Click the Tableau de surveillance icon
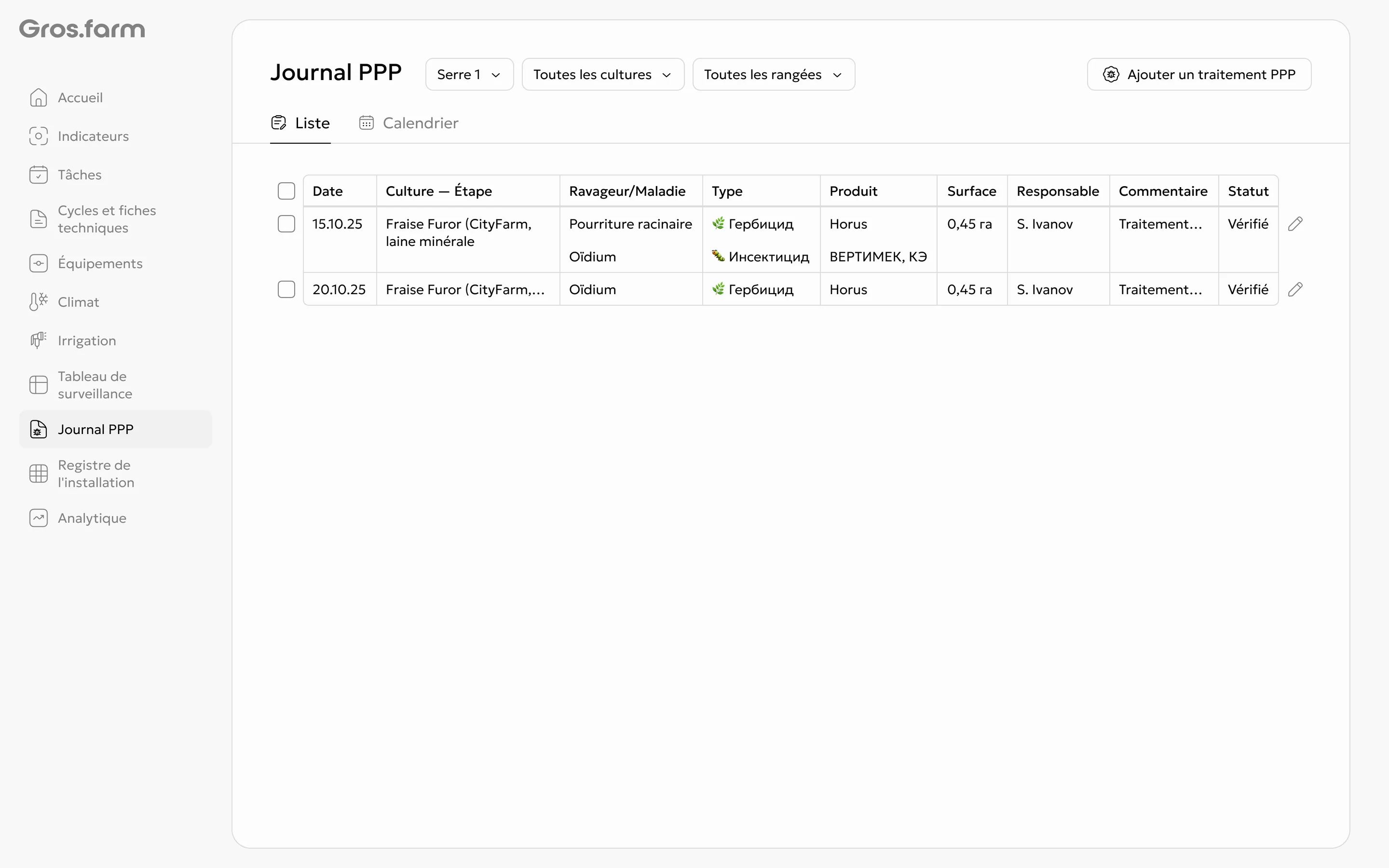This screenshot has width=1389, height=868. pos(39,385)
